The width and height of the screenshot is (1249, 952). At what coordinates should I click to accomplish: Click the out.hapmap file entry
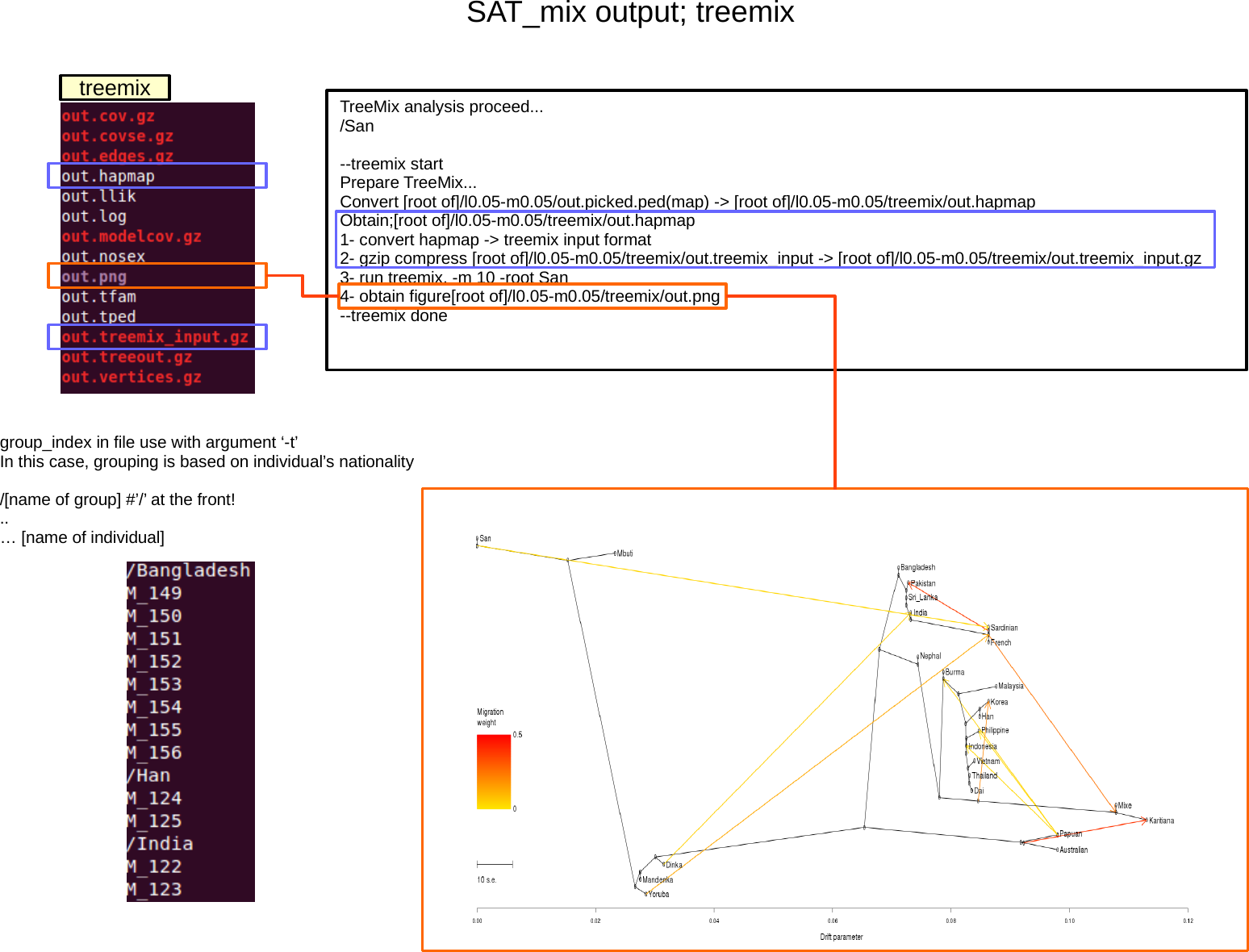pos(108,176)
